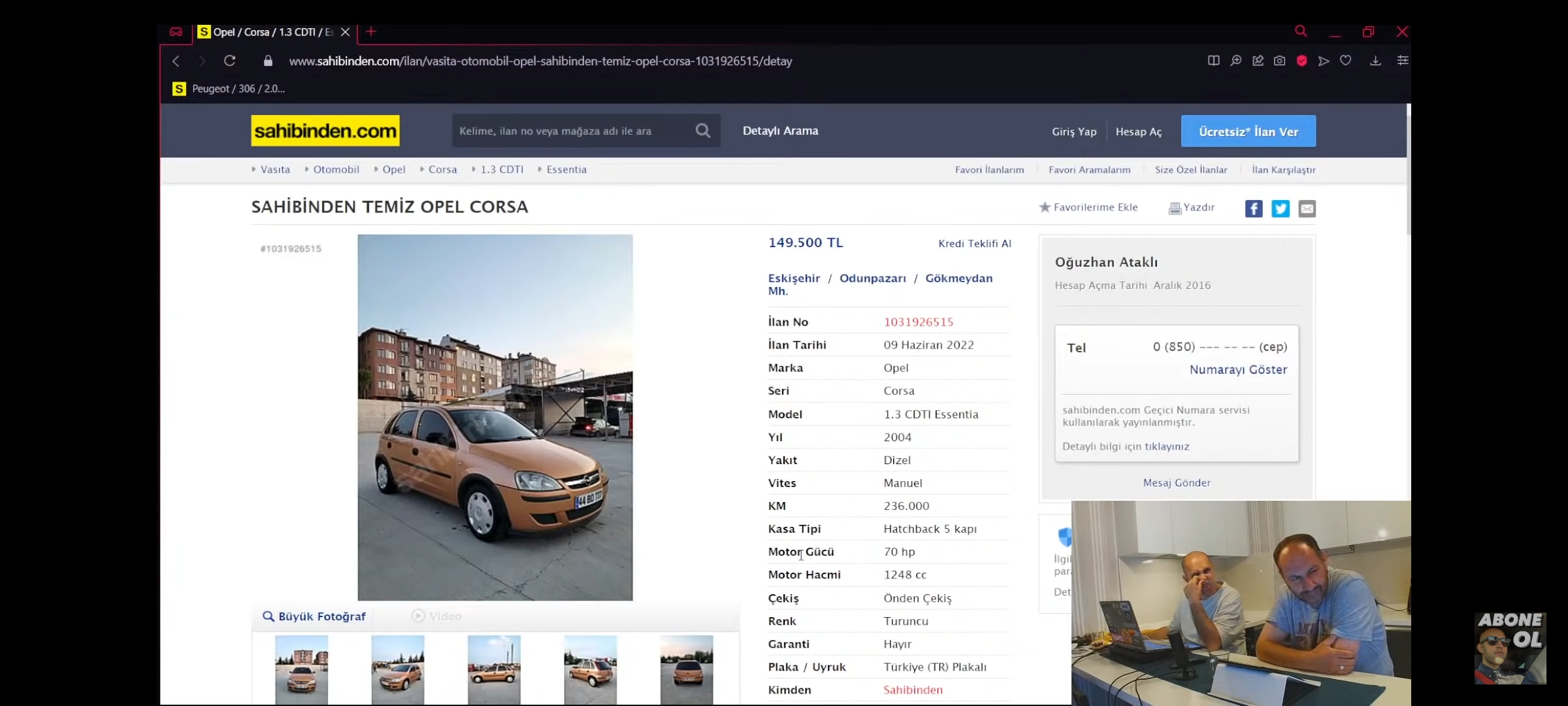Click the printer Yazdır link
Viewport: 1568px width, 706px height.
[x=1192, y=208]
